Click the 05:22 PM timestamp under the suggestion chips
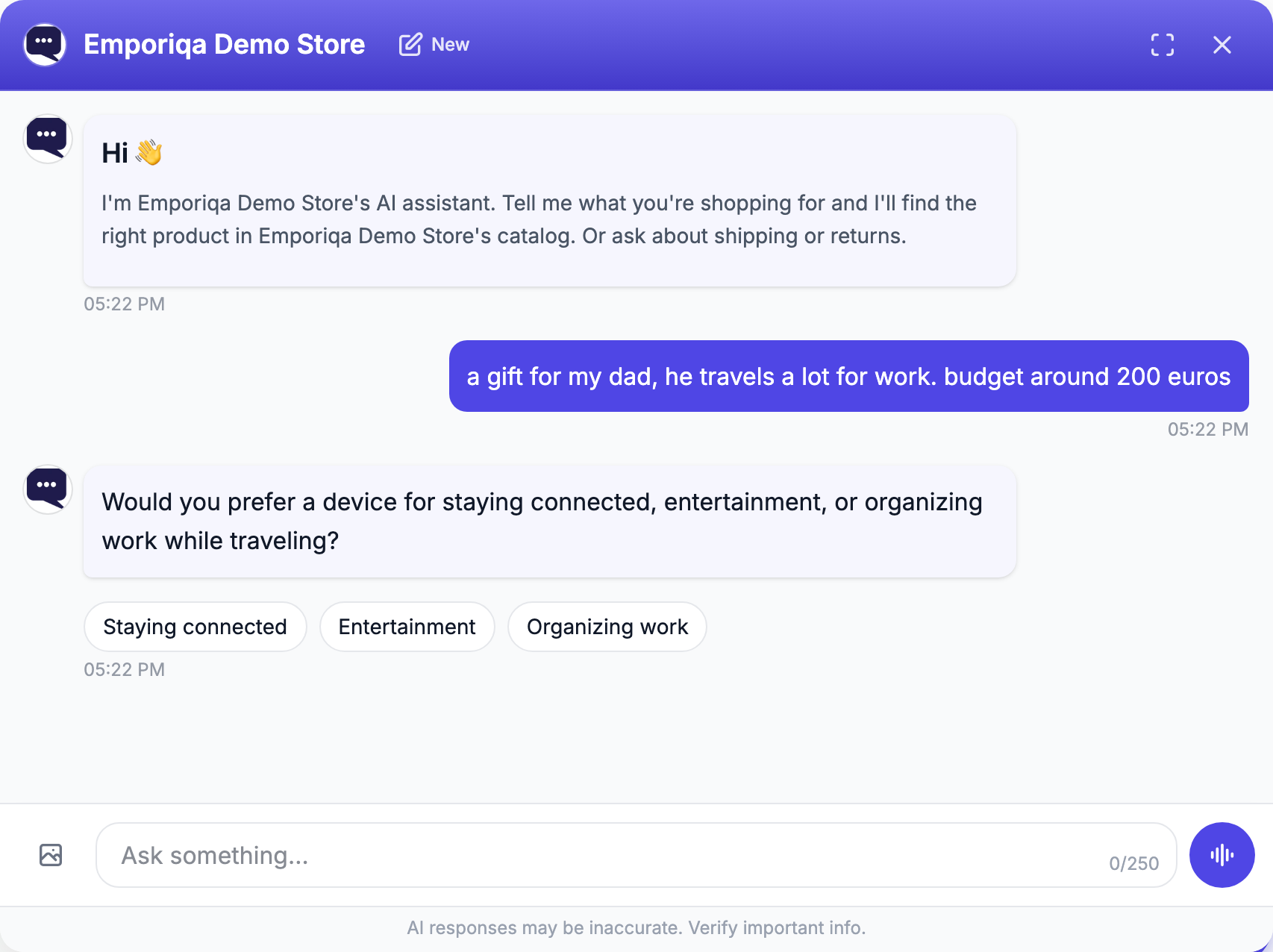The width and height of the screenshot is (1273, 952). (124, 669)
